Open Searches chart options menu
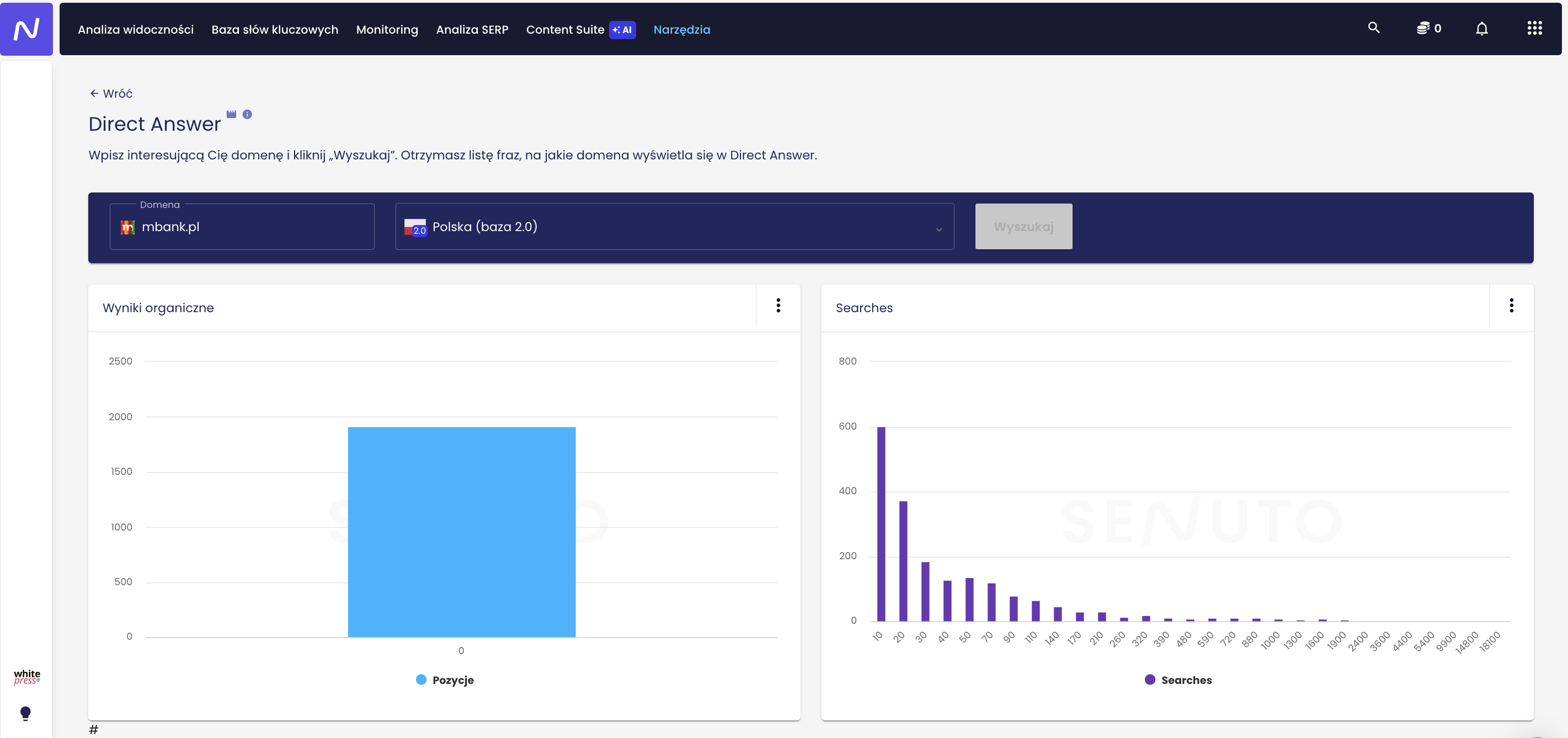The height and width of the screenshot is (738, 1568). point(1511,306)
